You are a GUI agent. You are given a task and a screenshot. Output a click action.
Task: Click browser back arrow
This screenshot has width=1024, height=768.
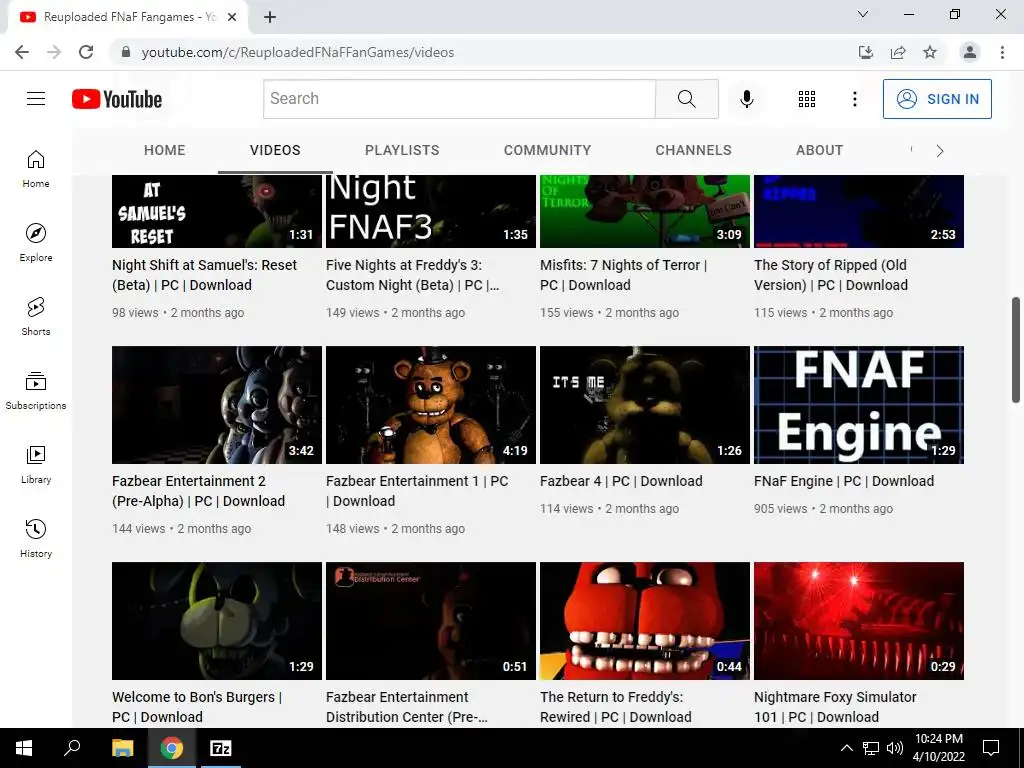coord(22,52)
